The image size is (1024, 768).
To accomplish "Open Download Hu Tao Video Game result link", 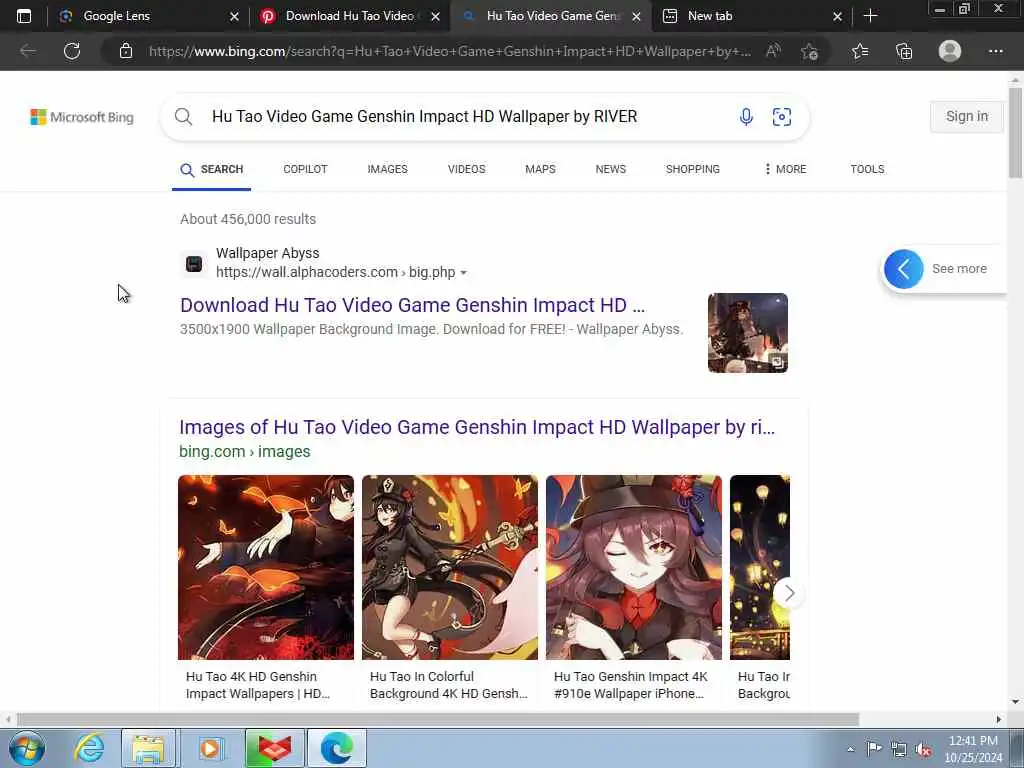I will coord(412,305).
